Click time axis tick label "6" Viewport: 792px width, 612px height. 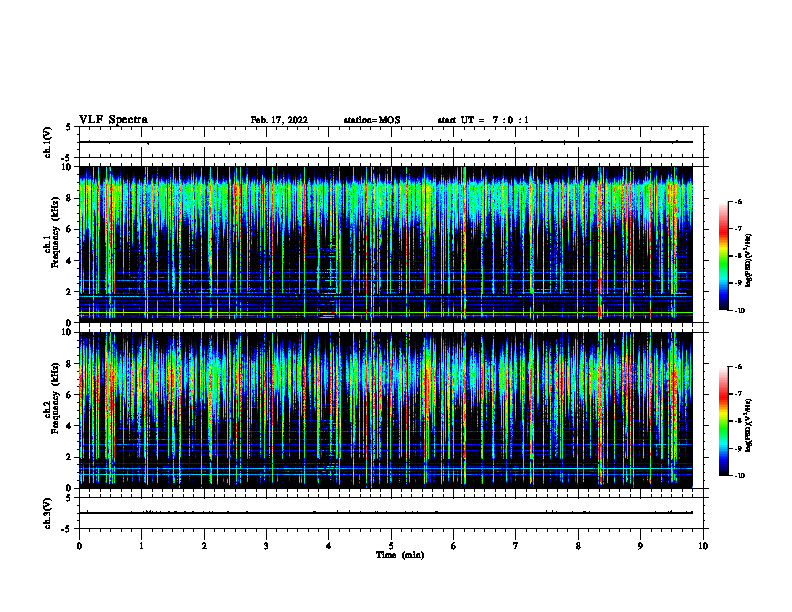click(x=454, y=546)
